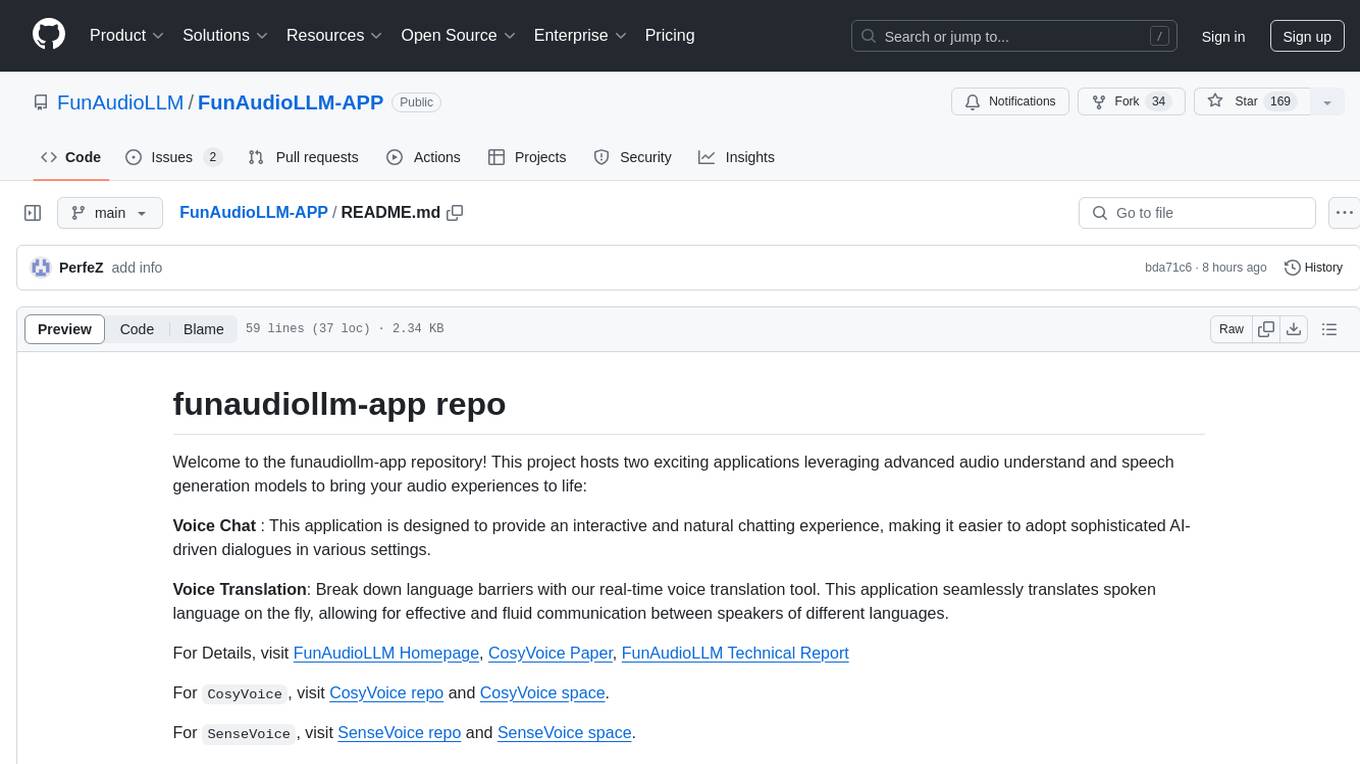Select the Code view

(137, 329)
